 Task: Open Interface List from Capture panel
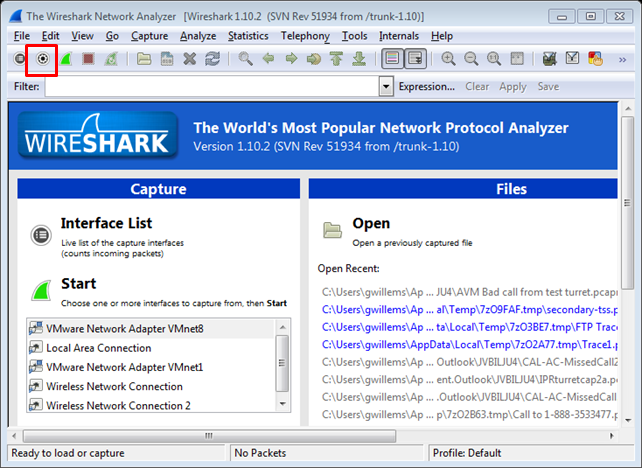[106, 223]
